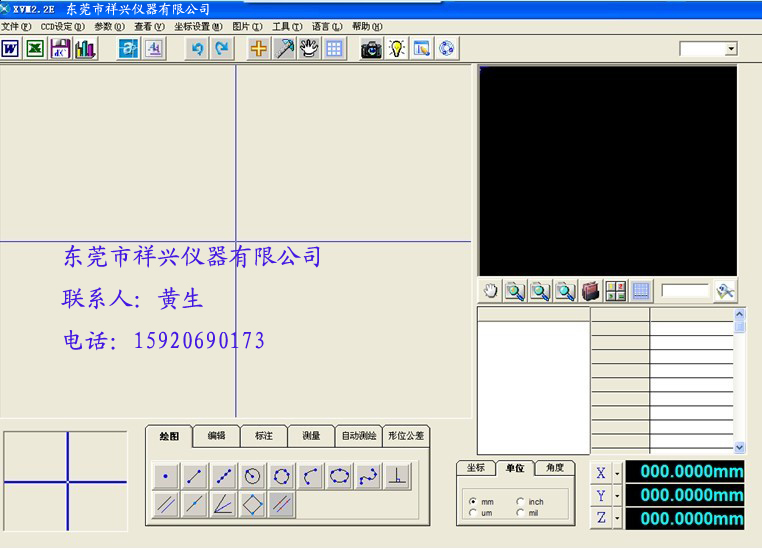Select the center-radius circle tool
762x551 pixels.
pyautogui.click(x=252, y=476)
